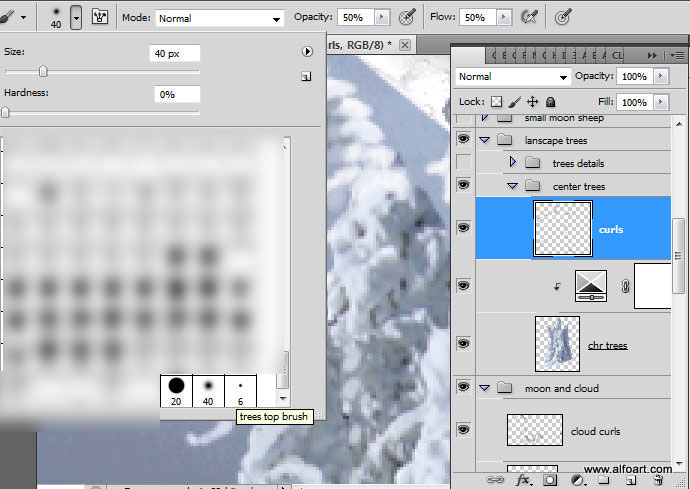Select the chr trees layer
The image size is (690, 489).
coord(606,346)
